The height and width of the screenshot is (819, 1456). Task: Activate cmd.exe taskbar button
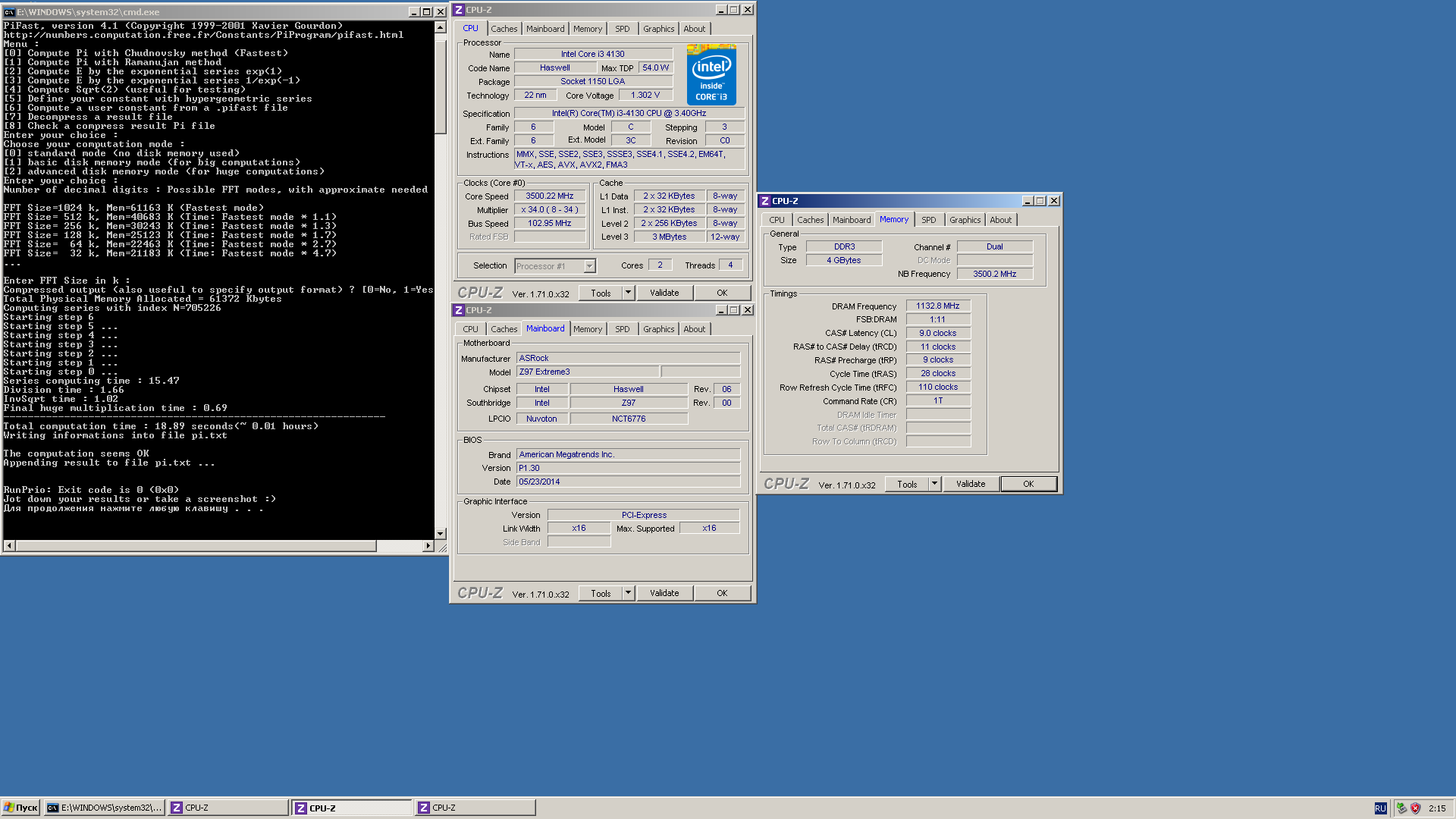pyautogui.click(x=105, y=808)
